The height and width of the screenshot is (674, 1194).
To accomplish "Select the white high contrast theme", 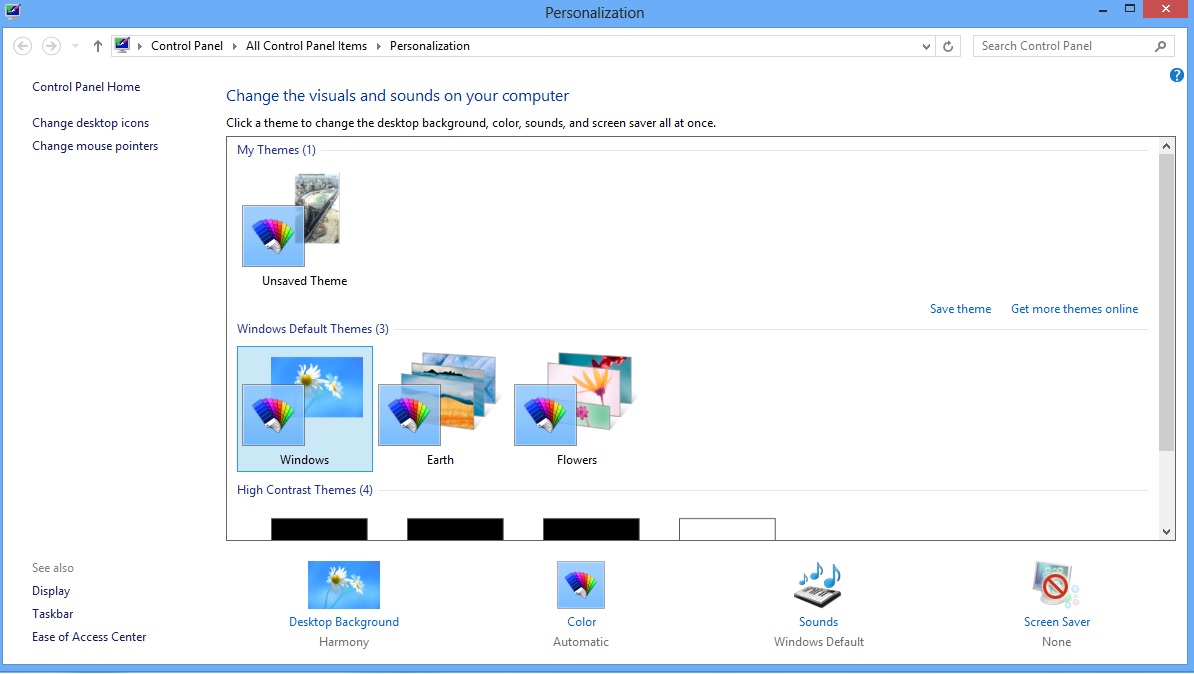I will pyautogui.click(x=727, y=529).
